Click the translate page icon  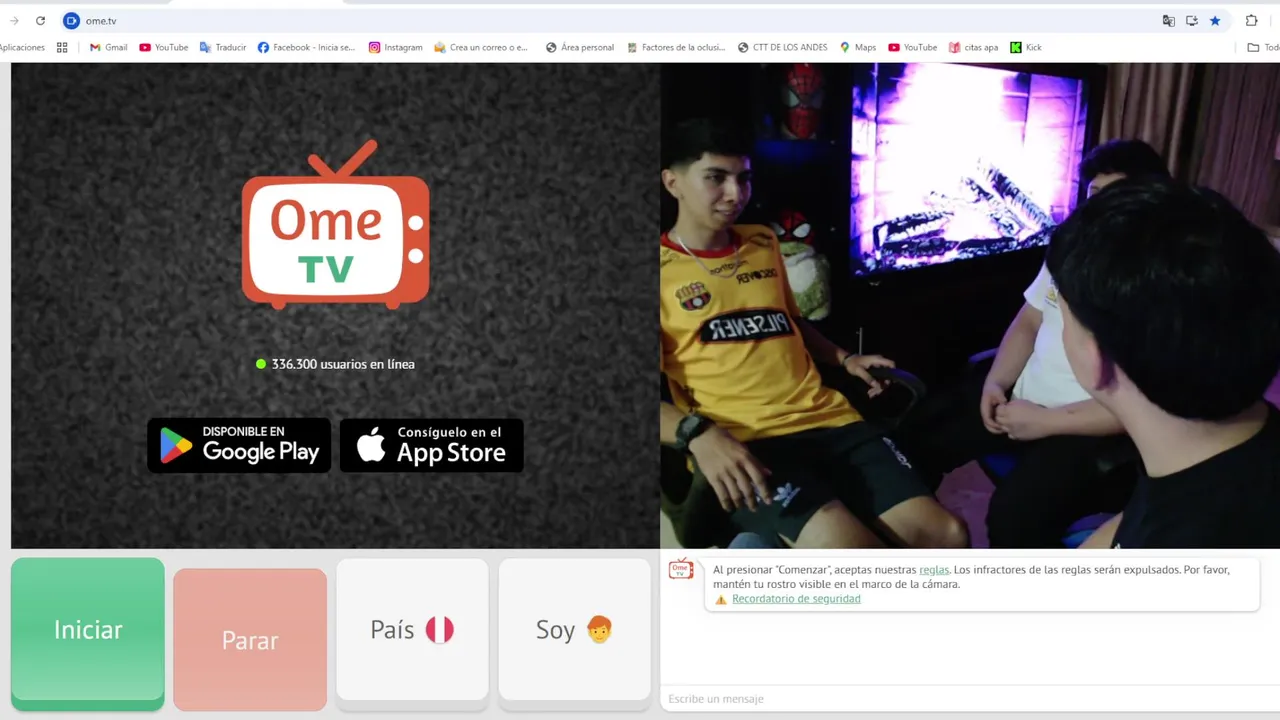[1168, 20]
